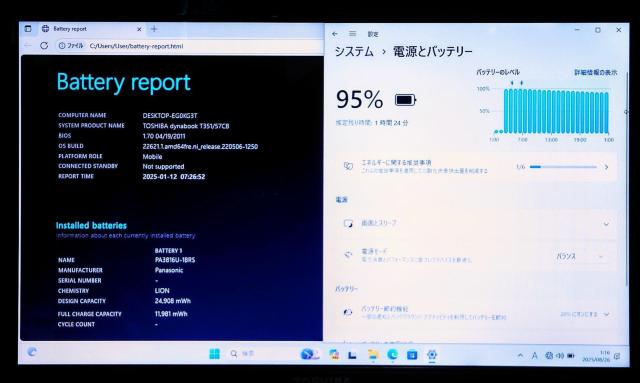Click the battery level bar chart

coord(551,111)
